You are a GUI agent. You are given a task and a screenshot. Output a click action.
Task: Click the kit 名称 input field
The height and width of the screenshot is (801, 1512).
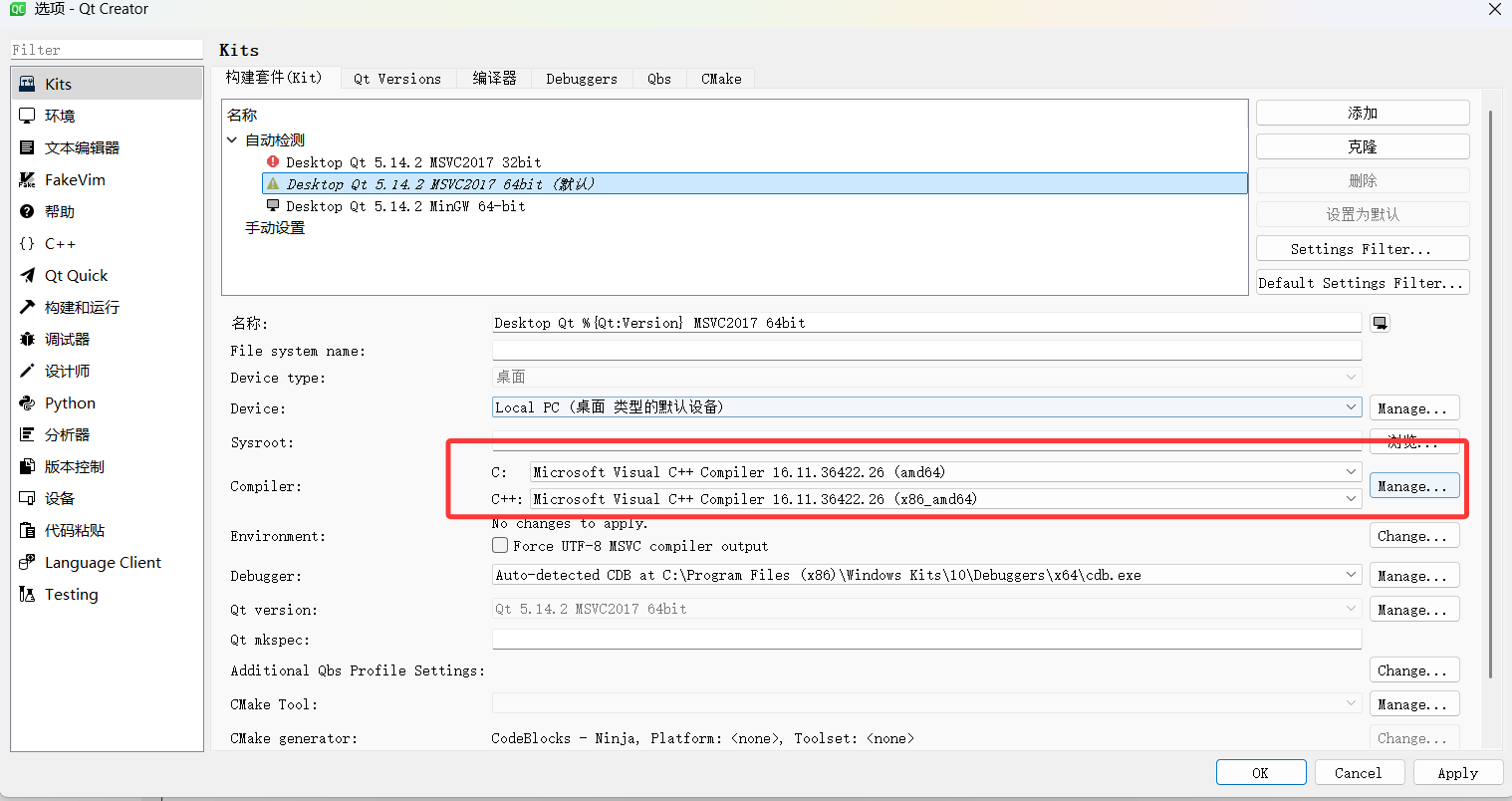(926, 323)
